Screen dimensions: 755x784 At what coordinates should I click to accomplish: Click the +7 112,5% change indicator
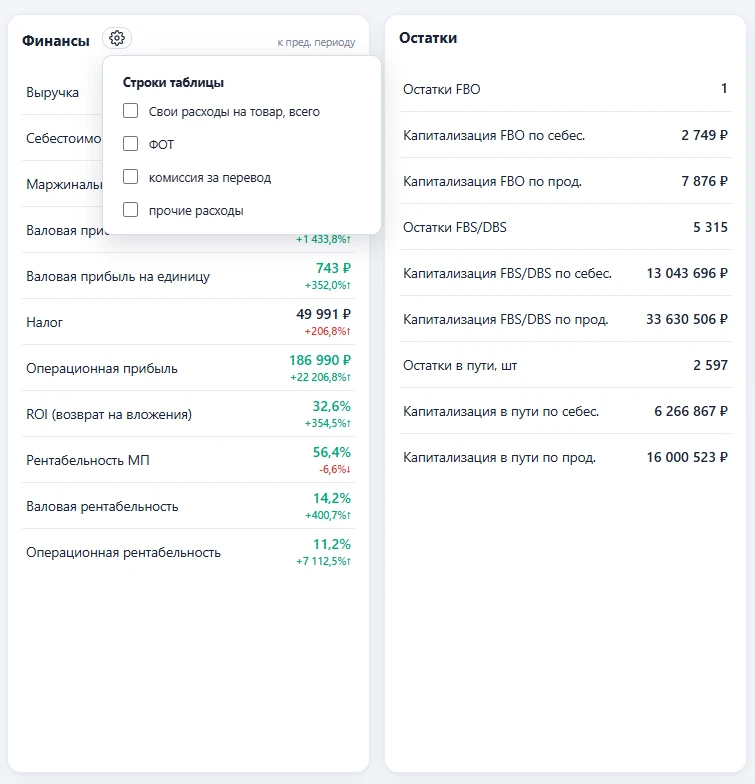pos(324,562)
